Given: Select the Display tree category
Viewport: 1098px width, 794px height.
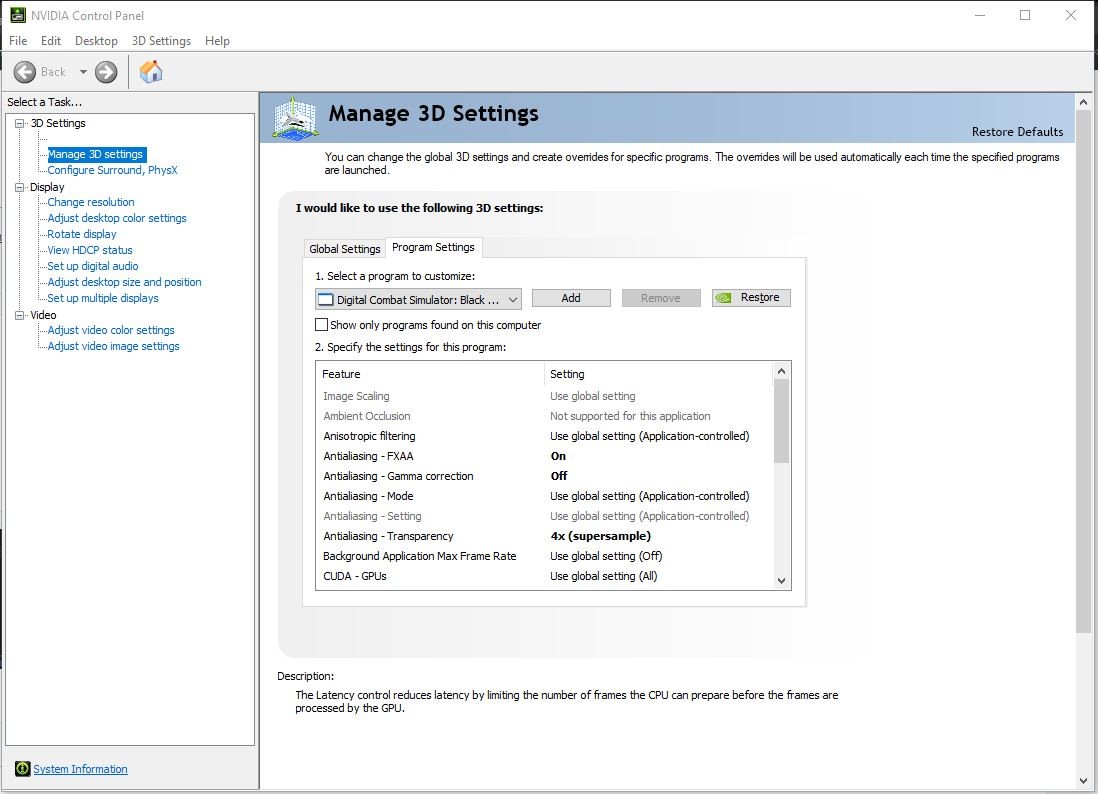Looking at the screenshot, I should pos(47,187).
